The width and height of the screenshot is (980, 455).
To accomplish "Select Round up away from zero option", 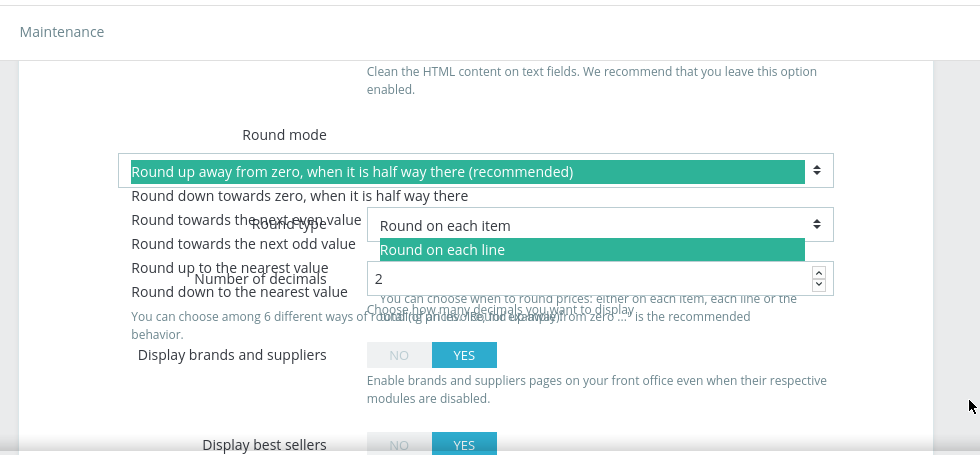I will click(x=468, y=172).
